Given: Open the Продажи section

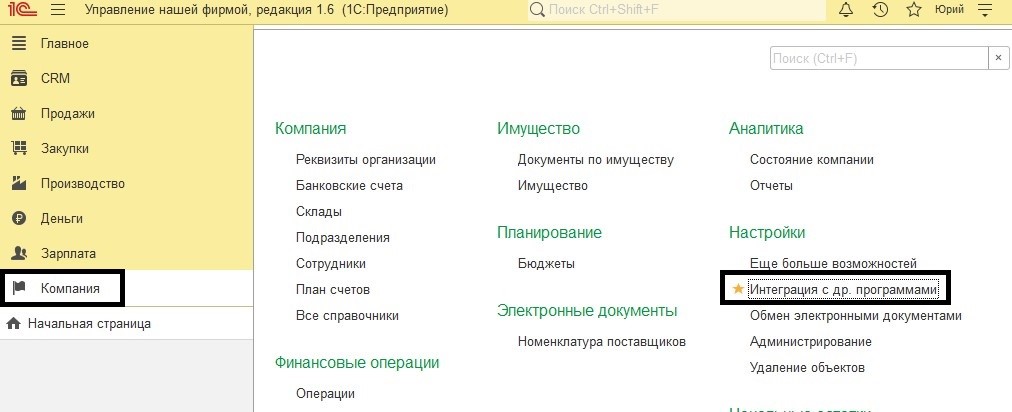Looking at the screenshot, I should (67, 114).
